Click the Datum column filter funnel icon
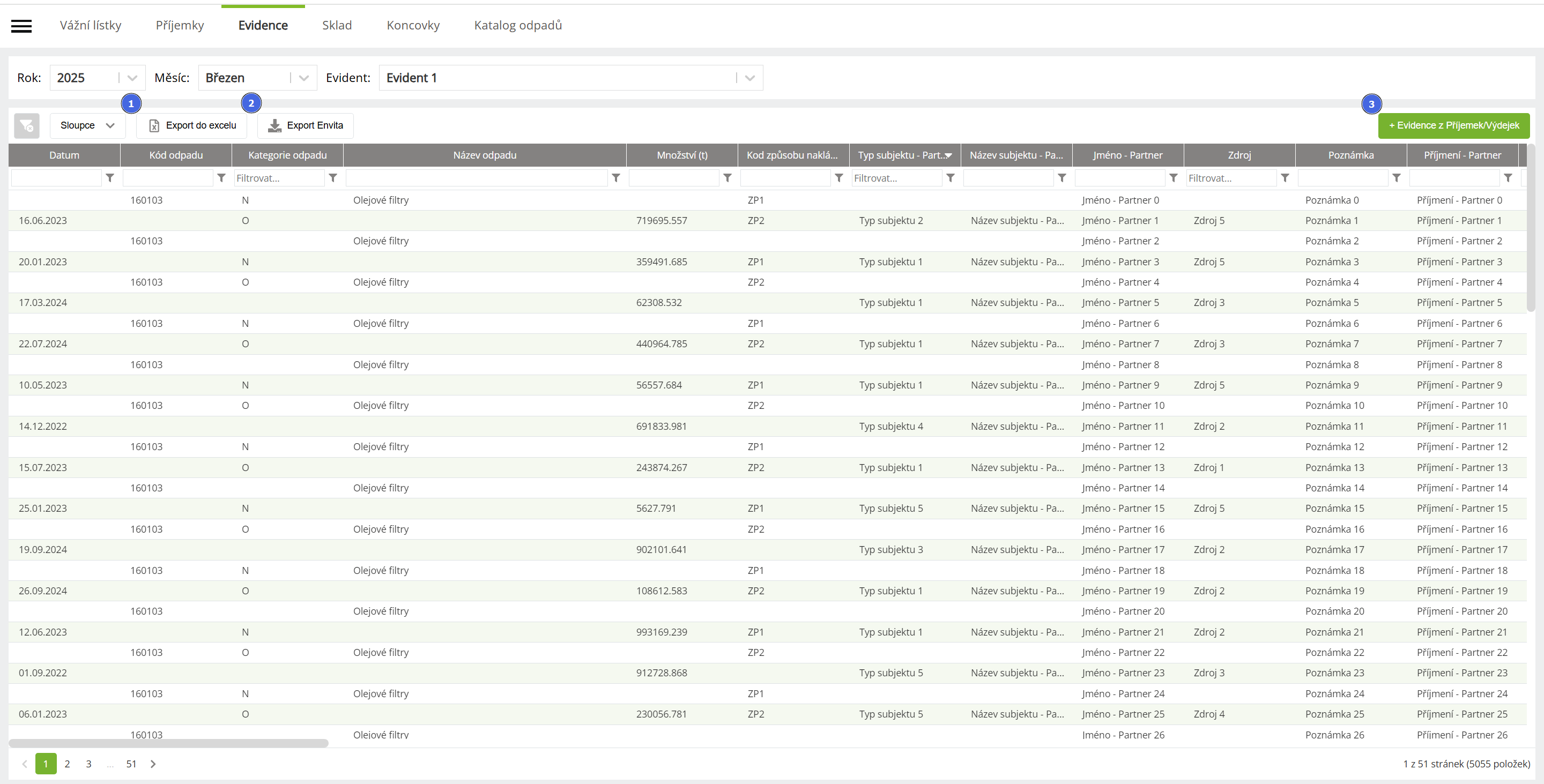 (x=110, y=178)
